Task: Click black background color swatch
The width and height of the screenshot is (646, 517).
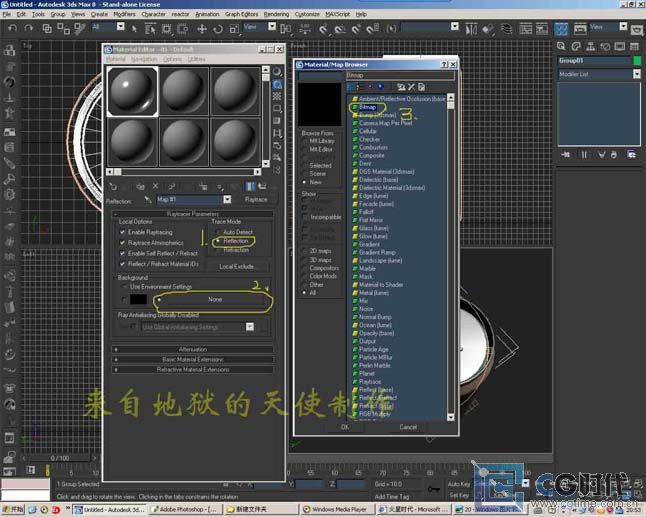Action: point(138,299)
